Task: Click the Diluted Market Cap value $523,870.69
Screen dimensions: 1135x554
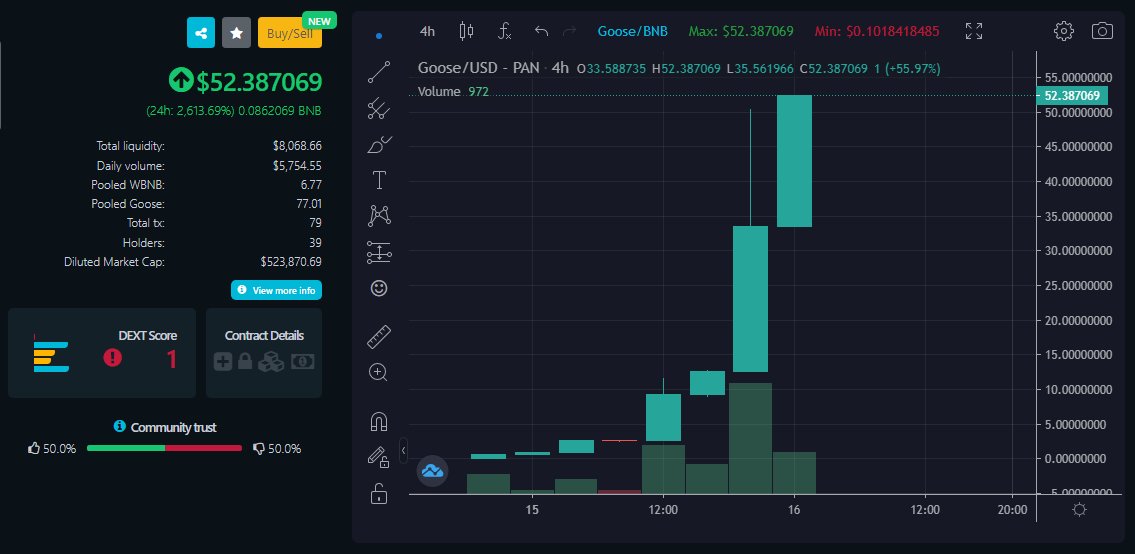Action: [291, 261]
